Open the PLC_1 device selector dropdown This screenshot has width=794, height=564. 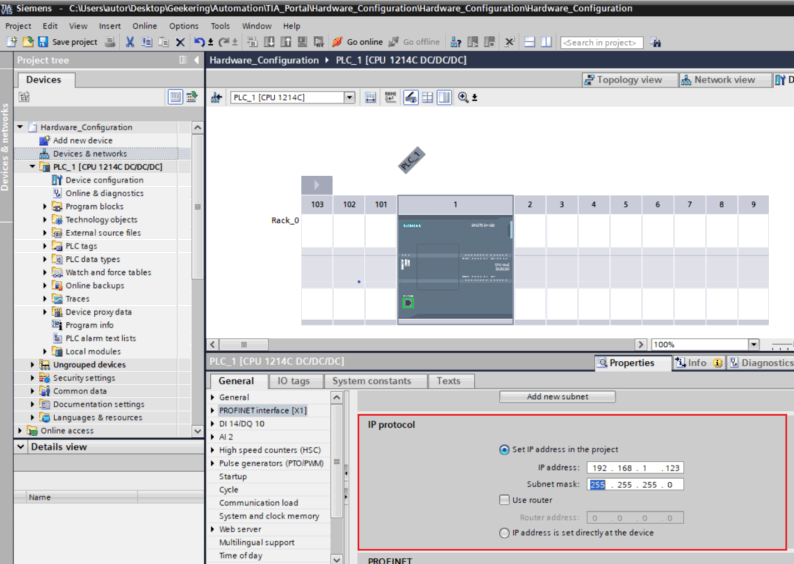click(x=349, y=97)
